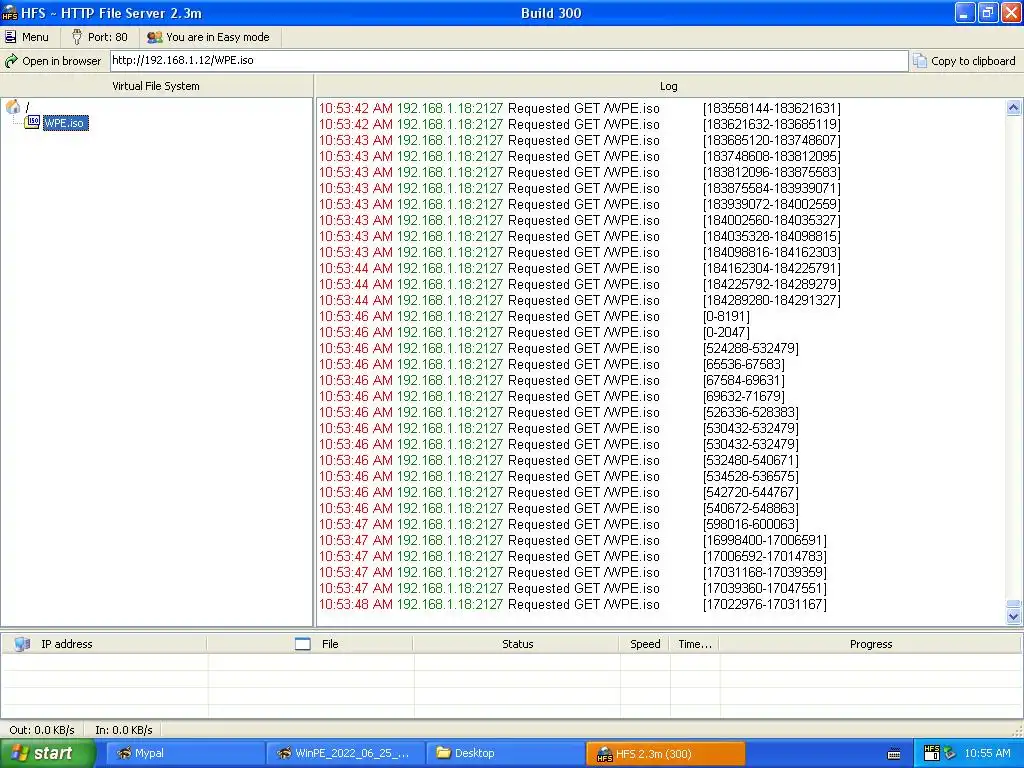Select WPE.iso in virtual file system
The image size is (1024, 768).
coord(65,123)
